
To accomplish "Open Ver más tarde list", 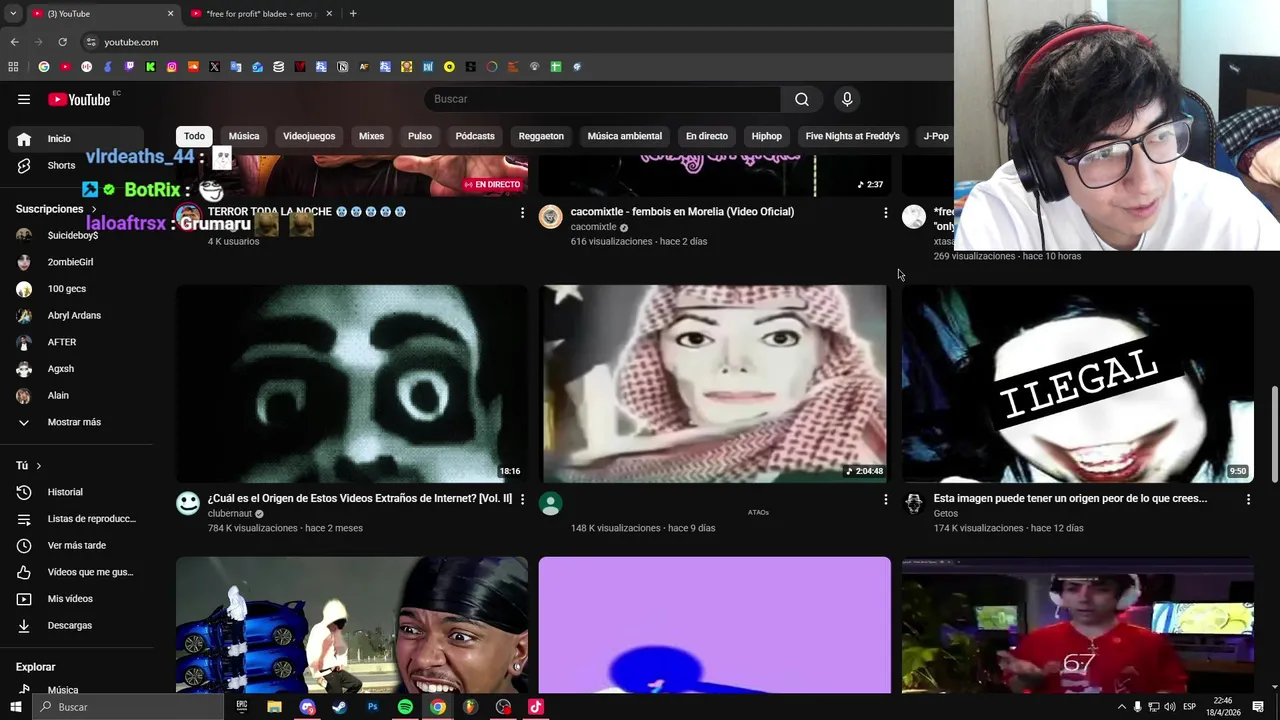I will pos(76,545).
